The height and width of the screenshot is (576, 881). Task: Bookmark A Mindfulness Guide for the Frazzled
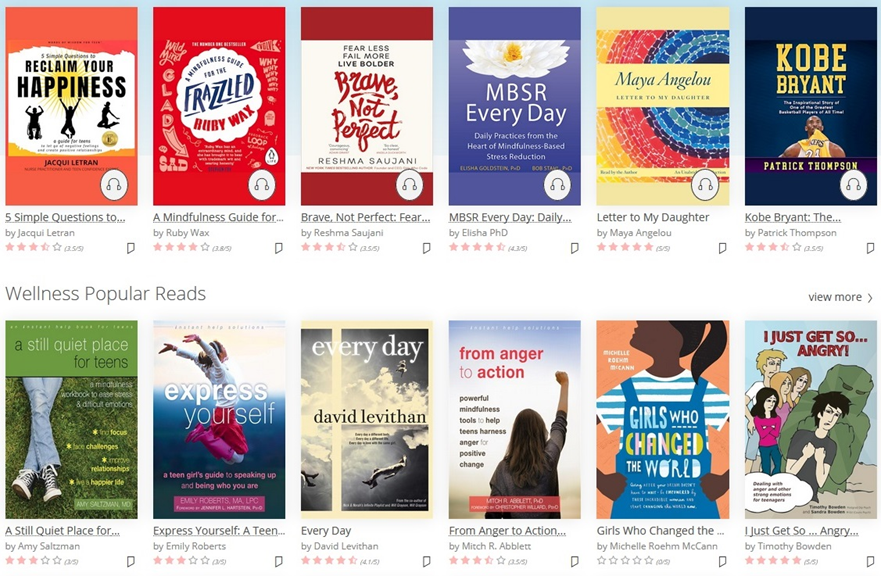tap(278, 248)
